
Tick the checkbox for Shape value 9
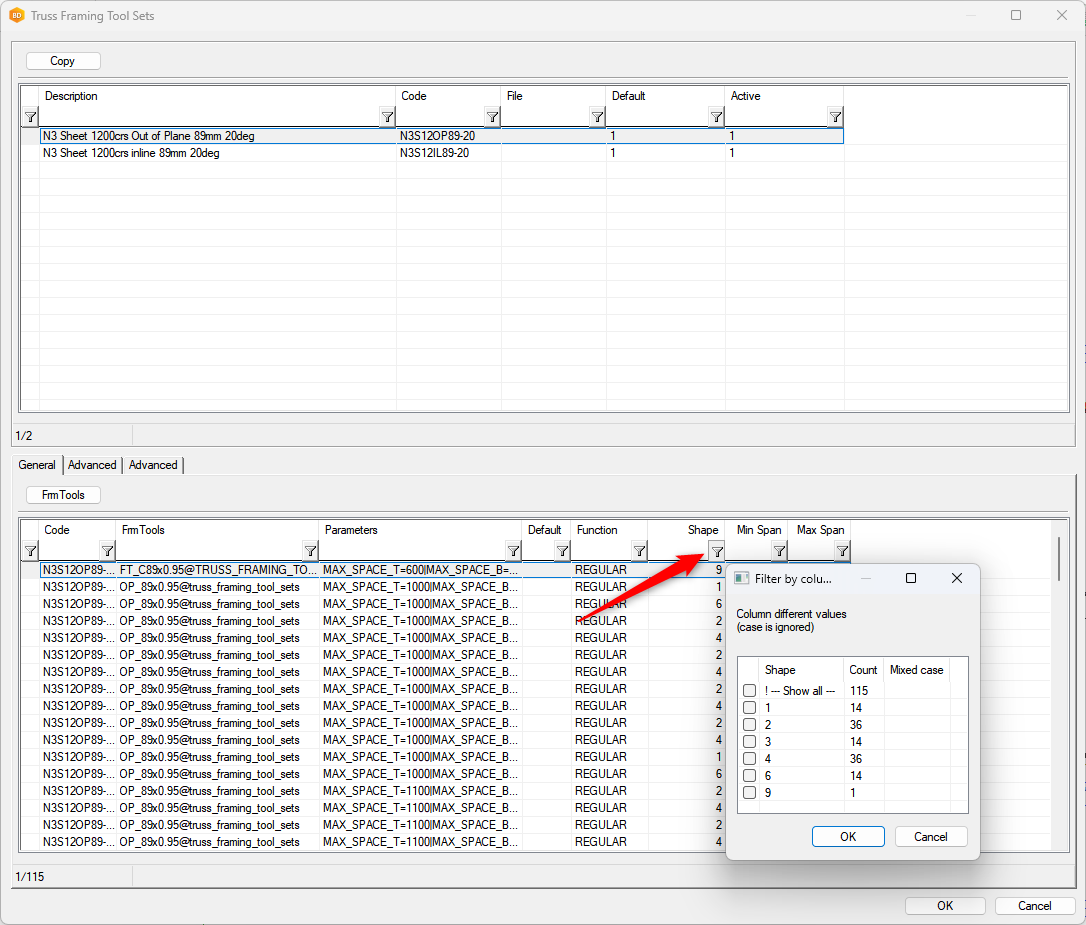point(749,793)
